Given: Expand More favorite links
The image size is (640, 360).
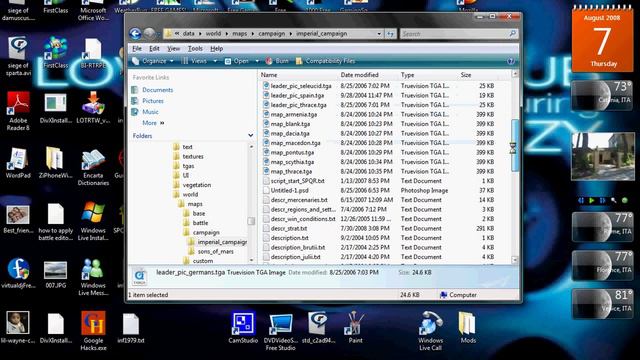Looking at the screenshot, I should pos(153,123).
